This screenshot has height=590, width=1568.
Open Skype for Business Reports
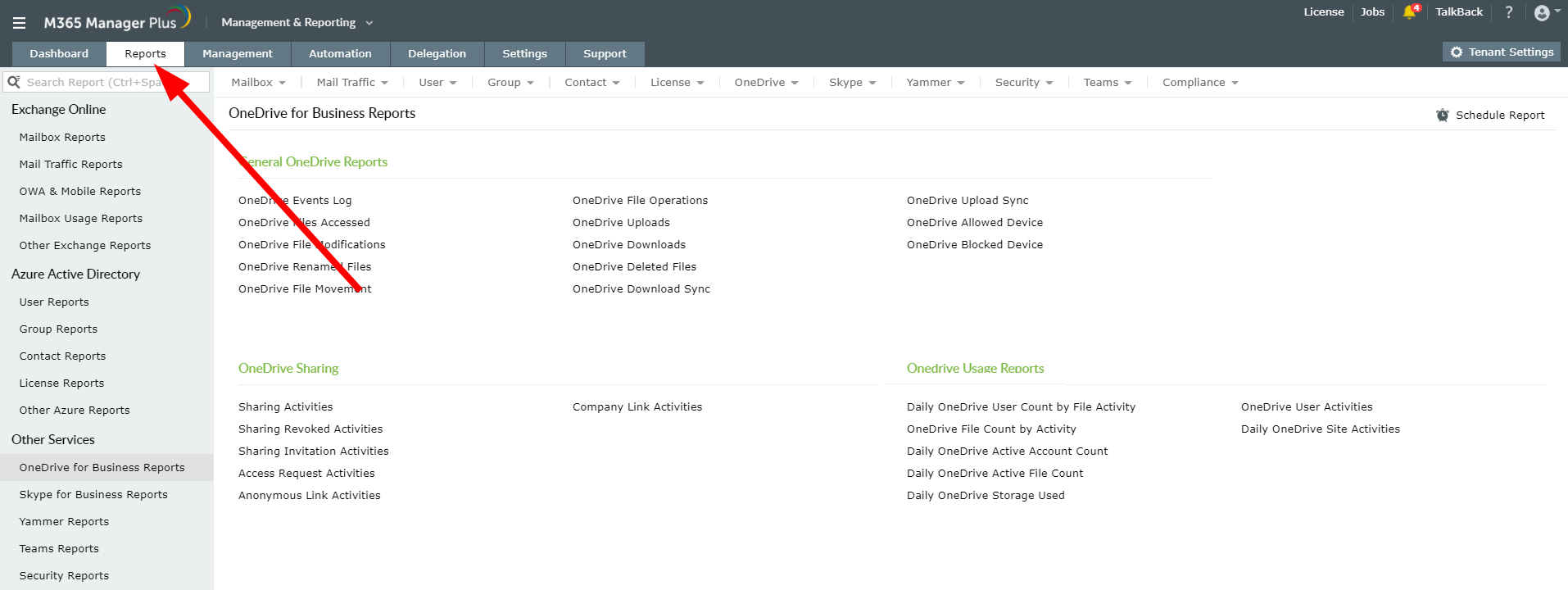coord(93,495)
